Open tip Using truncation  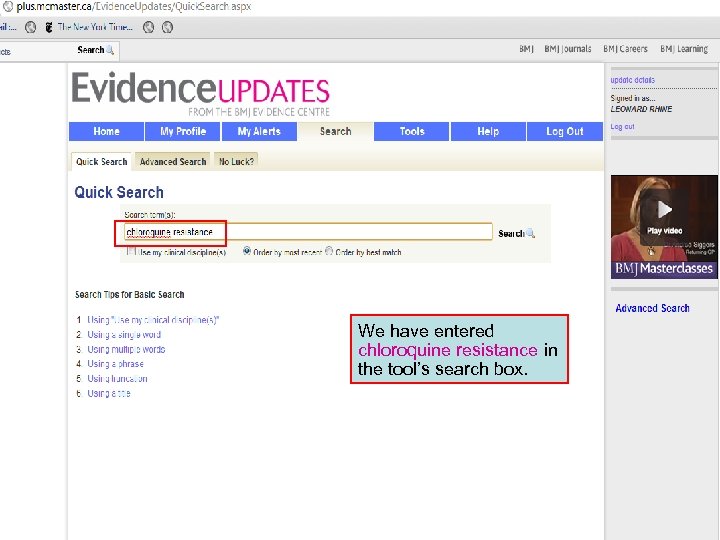point(117,378)
